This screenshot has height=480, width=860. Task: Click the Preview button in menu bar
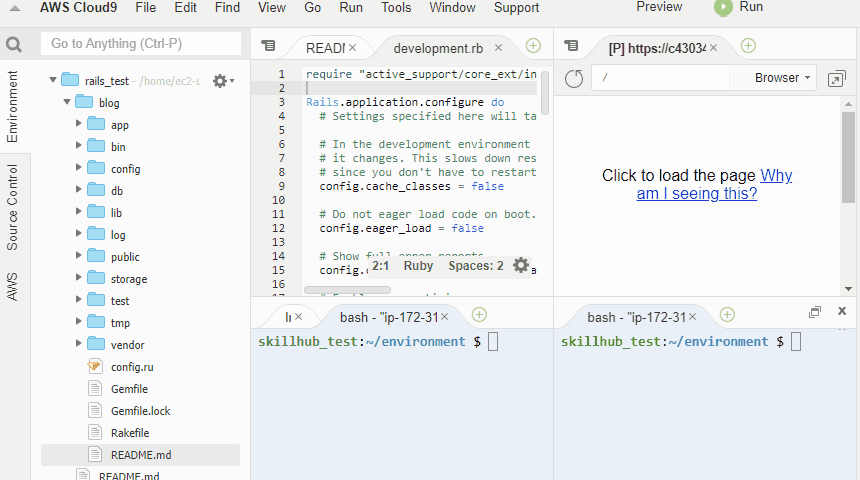point(659,7)
